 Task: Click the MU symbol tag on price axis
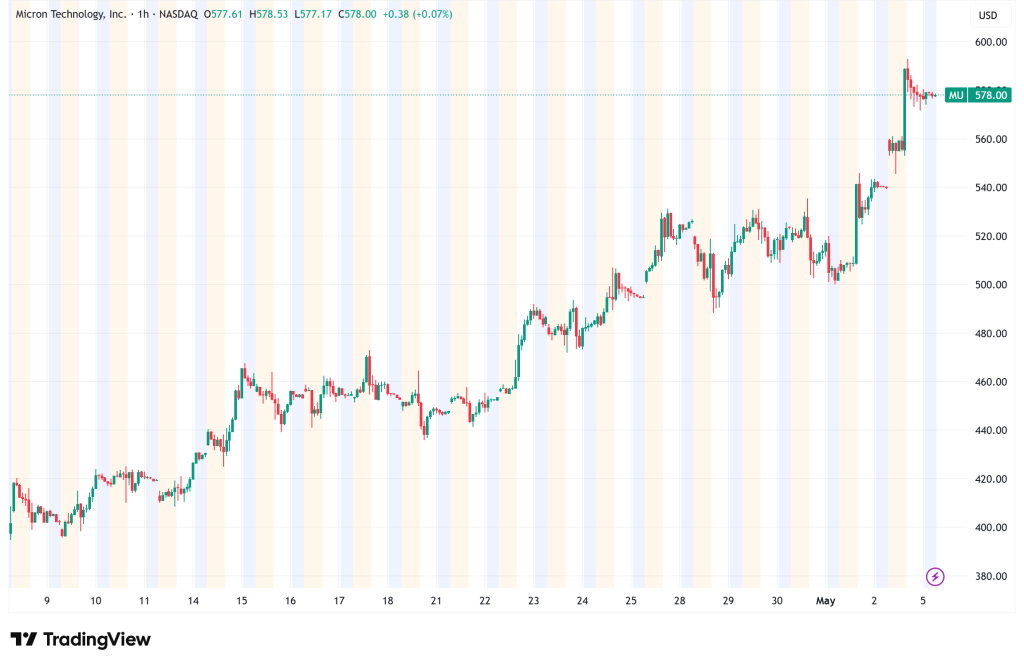955,95
